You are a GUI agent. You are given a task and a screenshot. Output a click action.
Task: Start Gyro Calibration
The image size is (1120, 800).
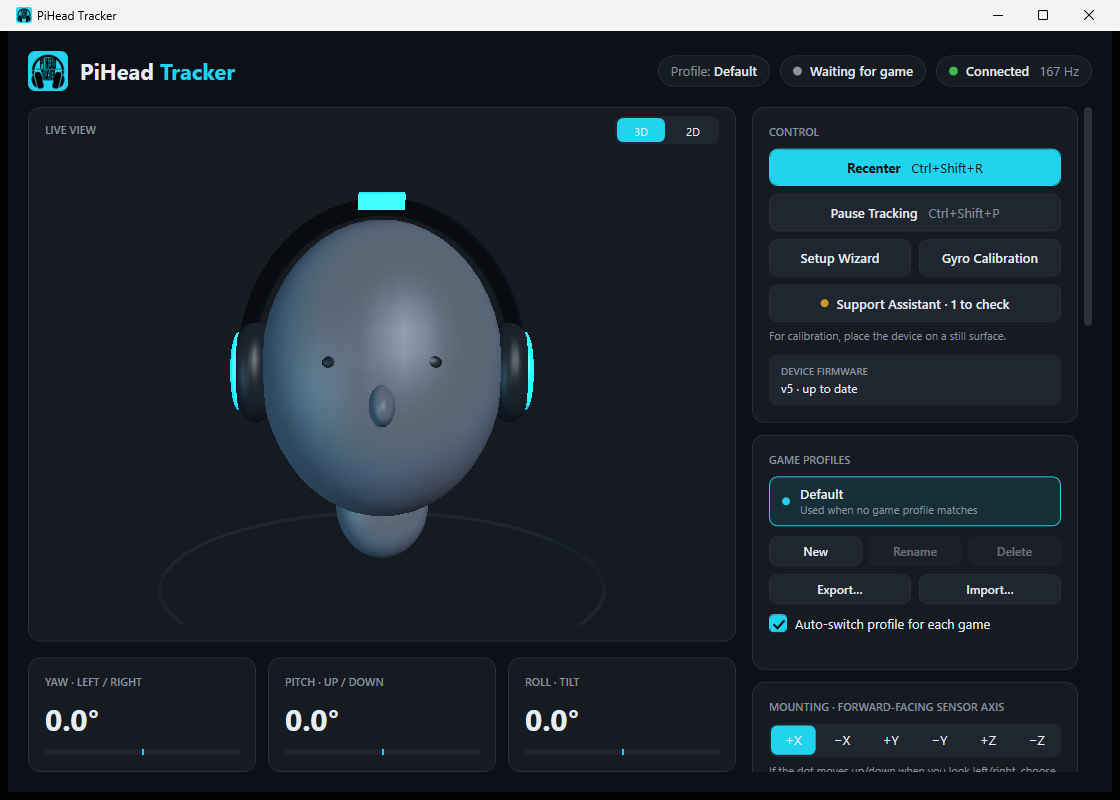989,259
